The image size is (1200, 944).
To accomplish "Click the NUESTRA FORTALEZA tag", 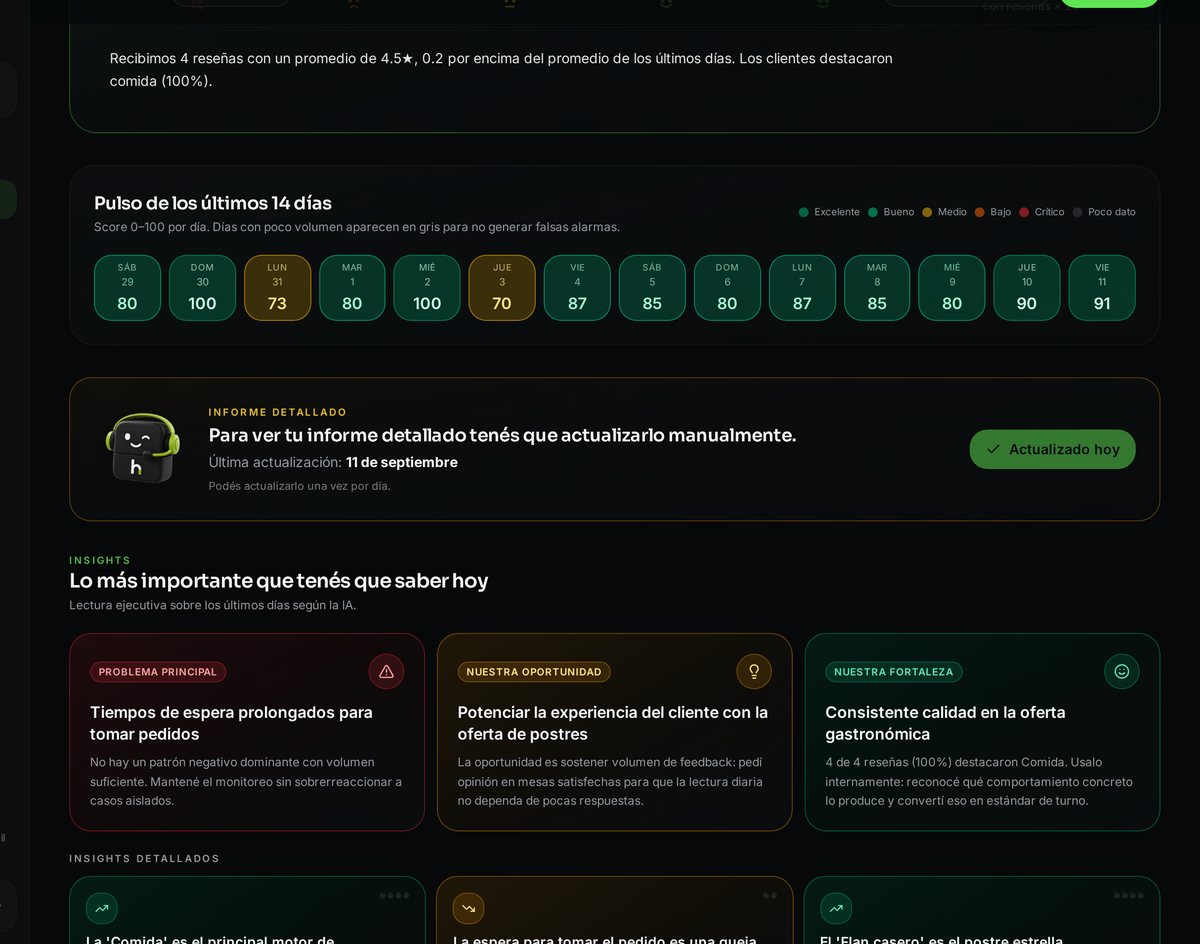I will tap(894, 672).
